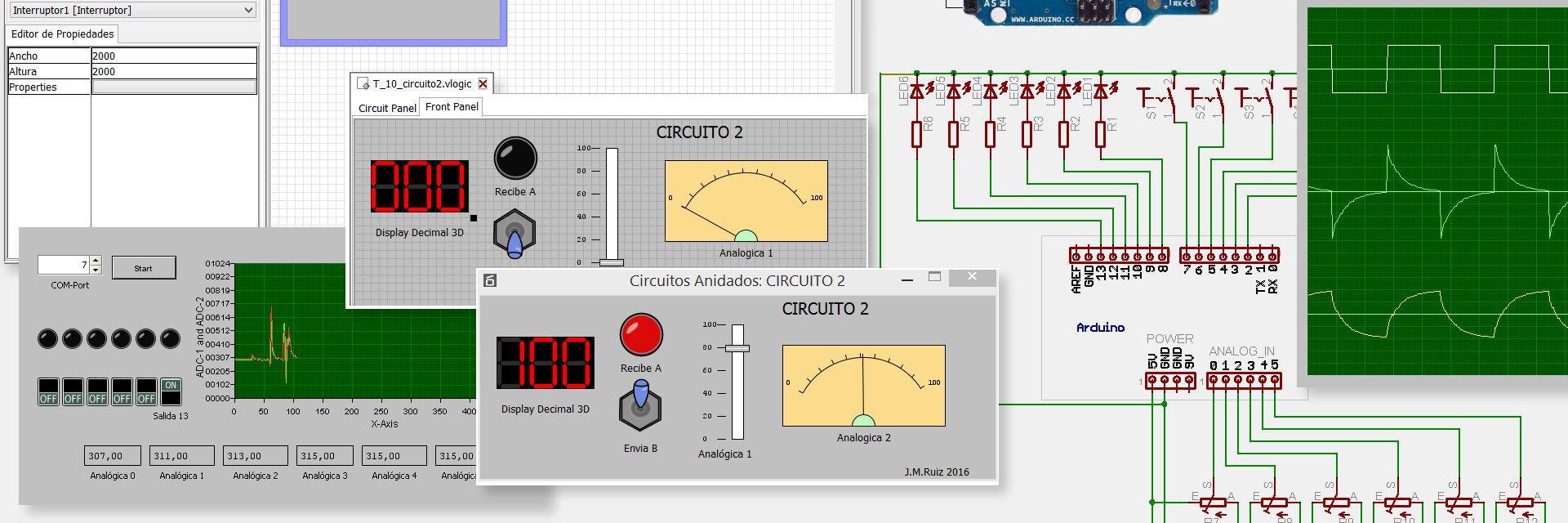Decrement the COM-Port stepper down arrow
1568x523 pixels.
96,270
